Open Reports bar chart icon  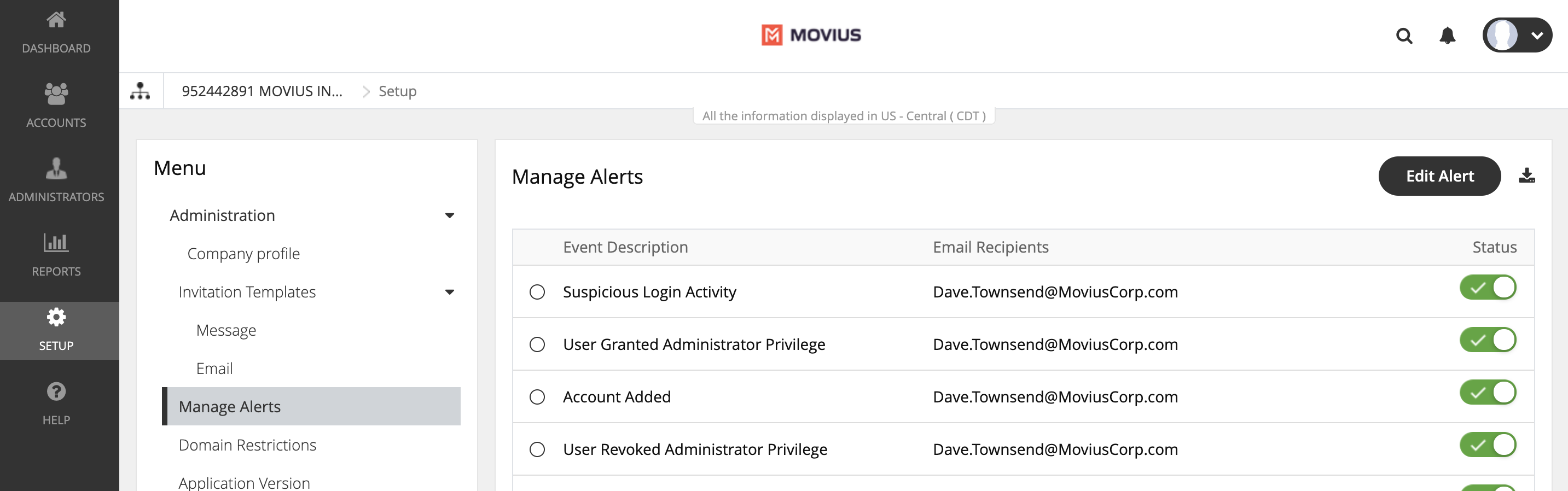point(56,243)
